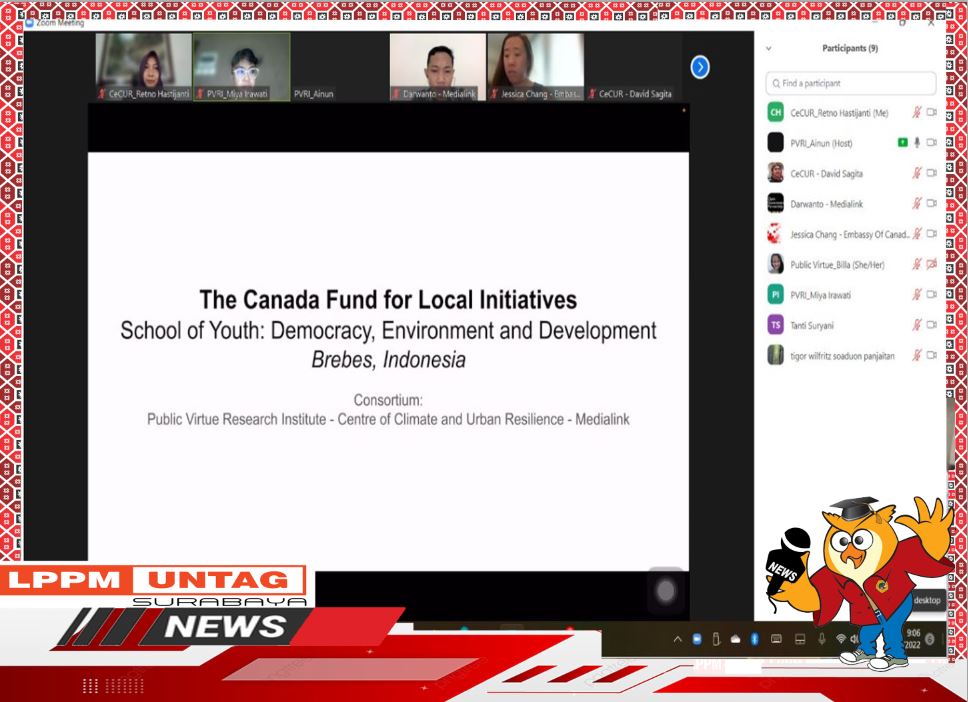Click PVRI_Ainun (Host) microphone icon in list

click(917, 143)
